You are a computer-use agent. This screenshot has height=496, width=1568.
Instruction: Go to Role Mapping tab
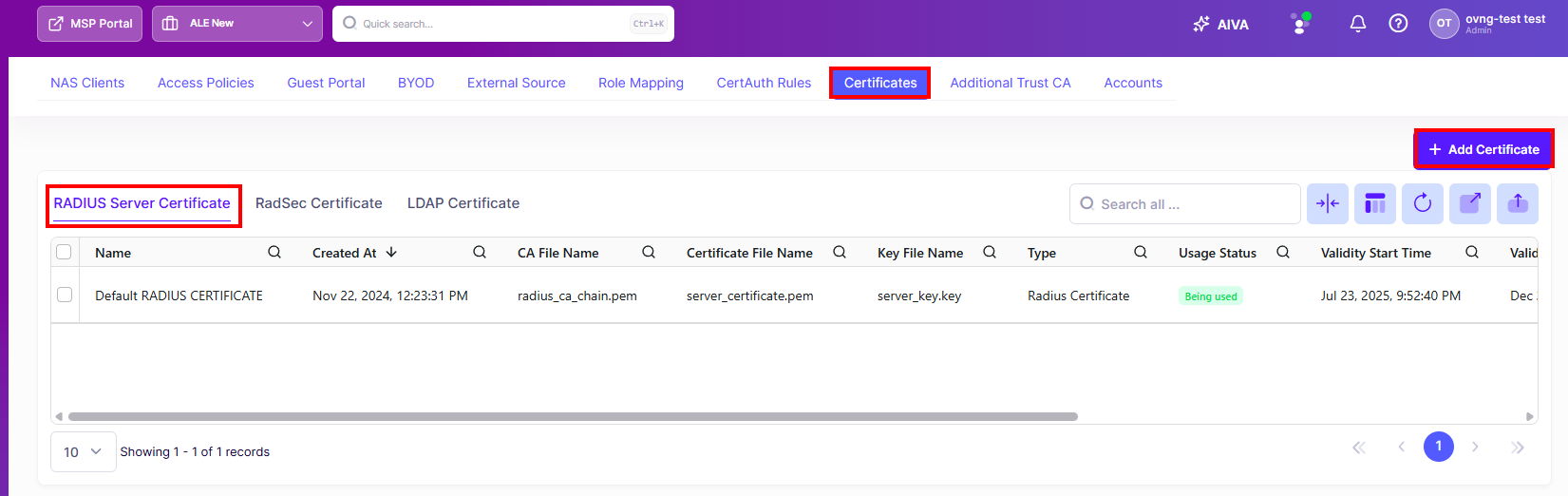click(x=641, y=83)
